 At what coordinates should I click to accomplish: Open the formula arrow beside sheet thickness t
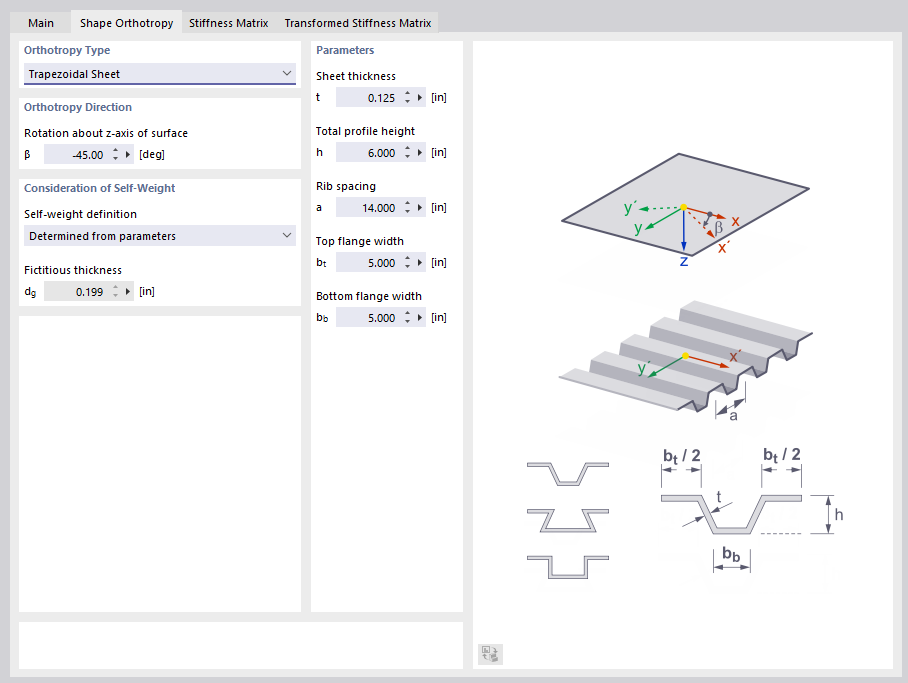tap(419, 96)
